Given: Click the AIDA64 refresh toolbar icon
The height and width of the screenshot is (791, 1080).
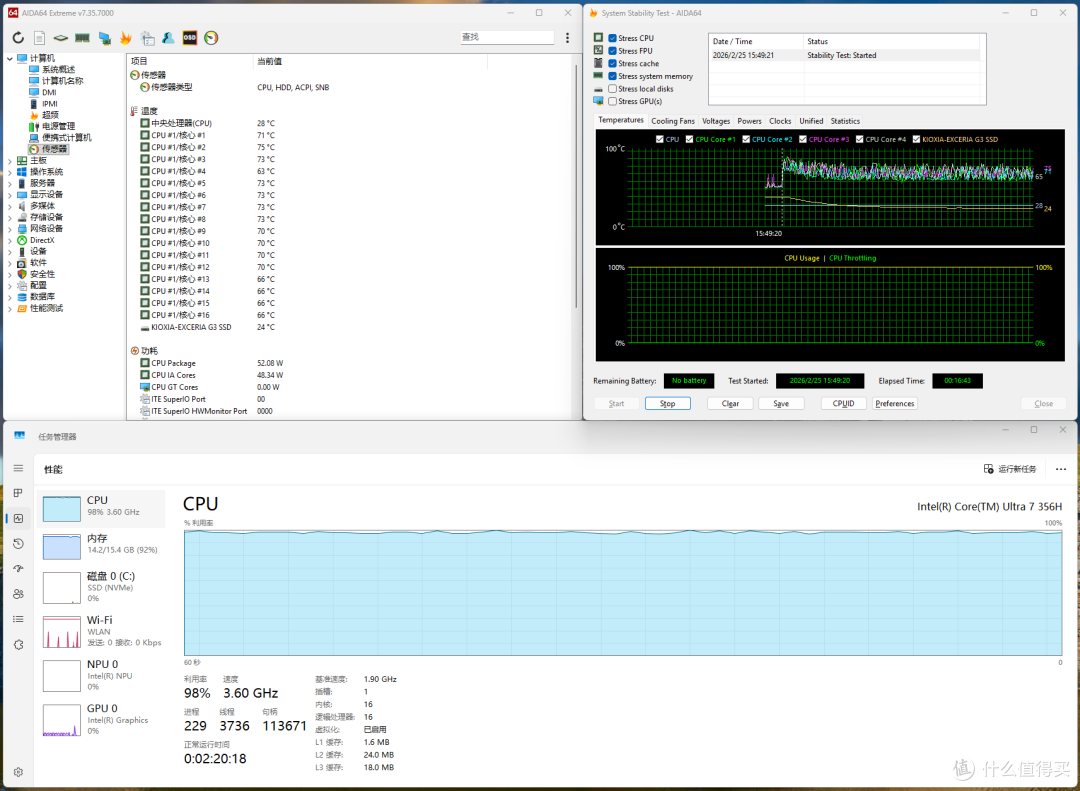Looking at the screenshot, I should 19,38.
